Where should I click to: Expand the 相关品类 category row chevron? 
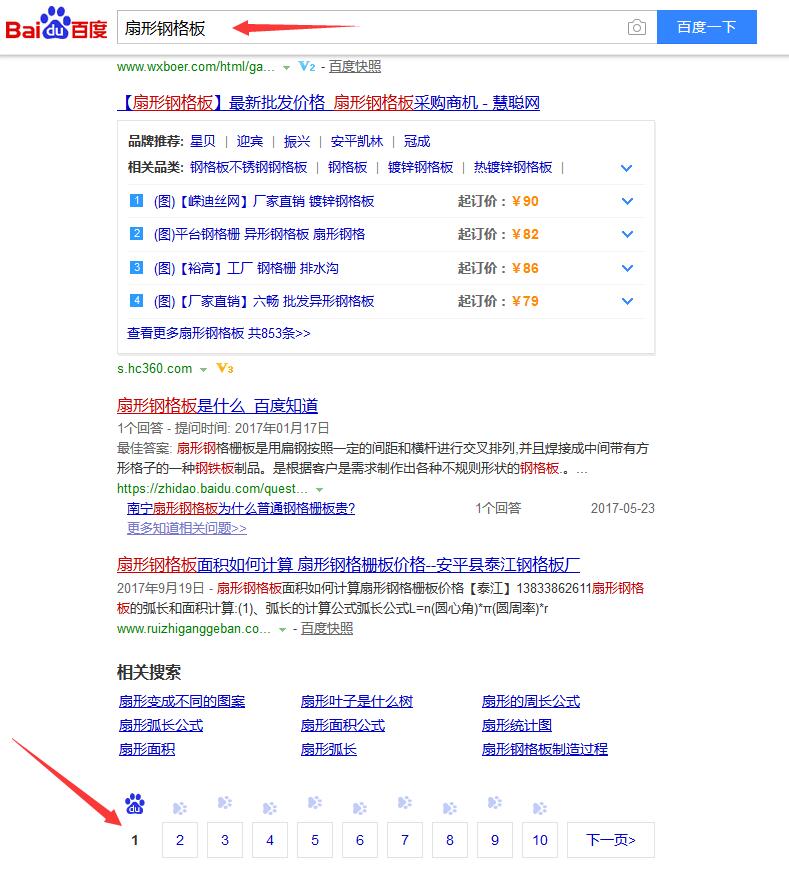(x=627, y=168)
